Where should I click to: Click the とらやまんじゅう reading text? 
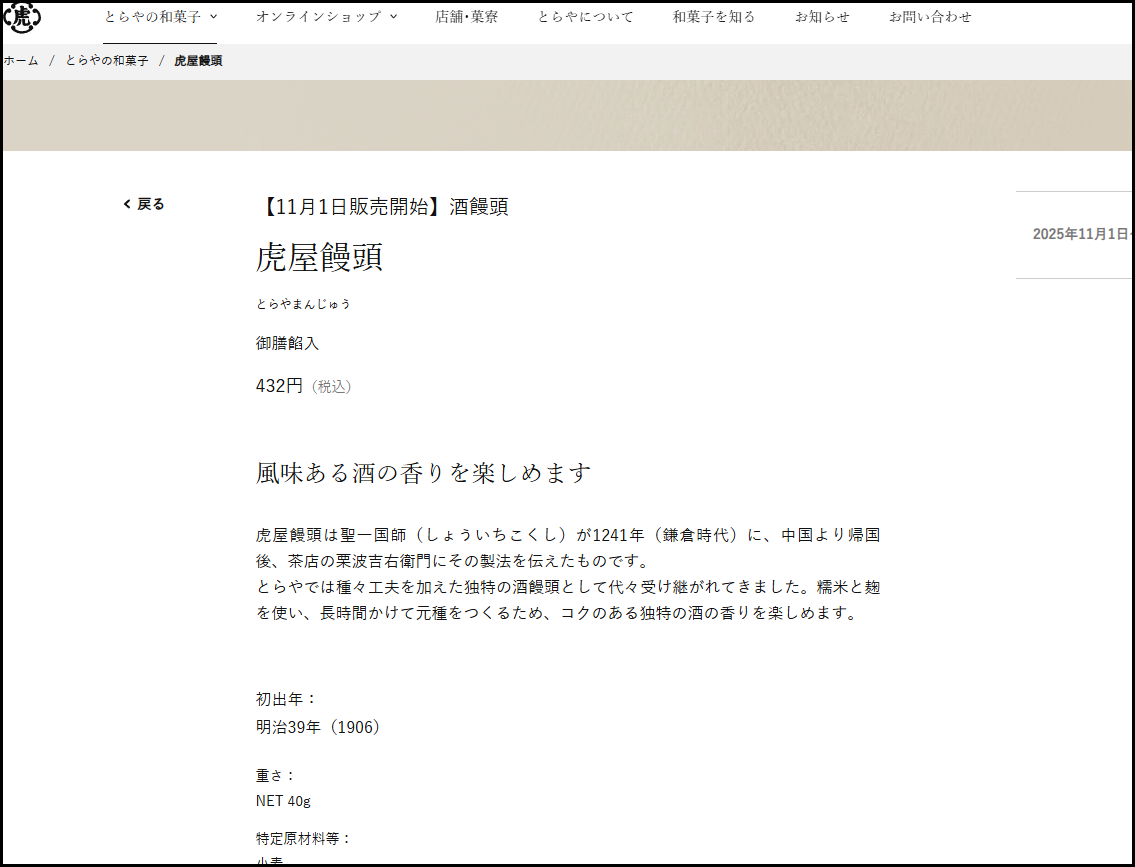[303, 304]
